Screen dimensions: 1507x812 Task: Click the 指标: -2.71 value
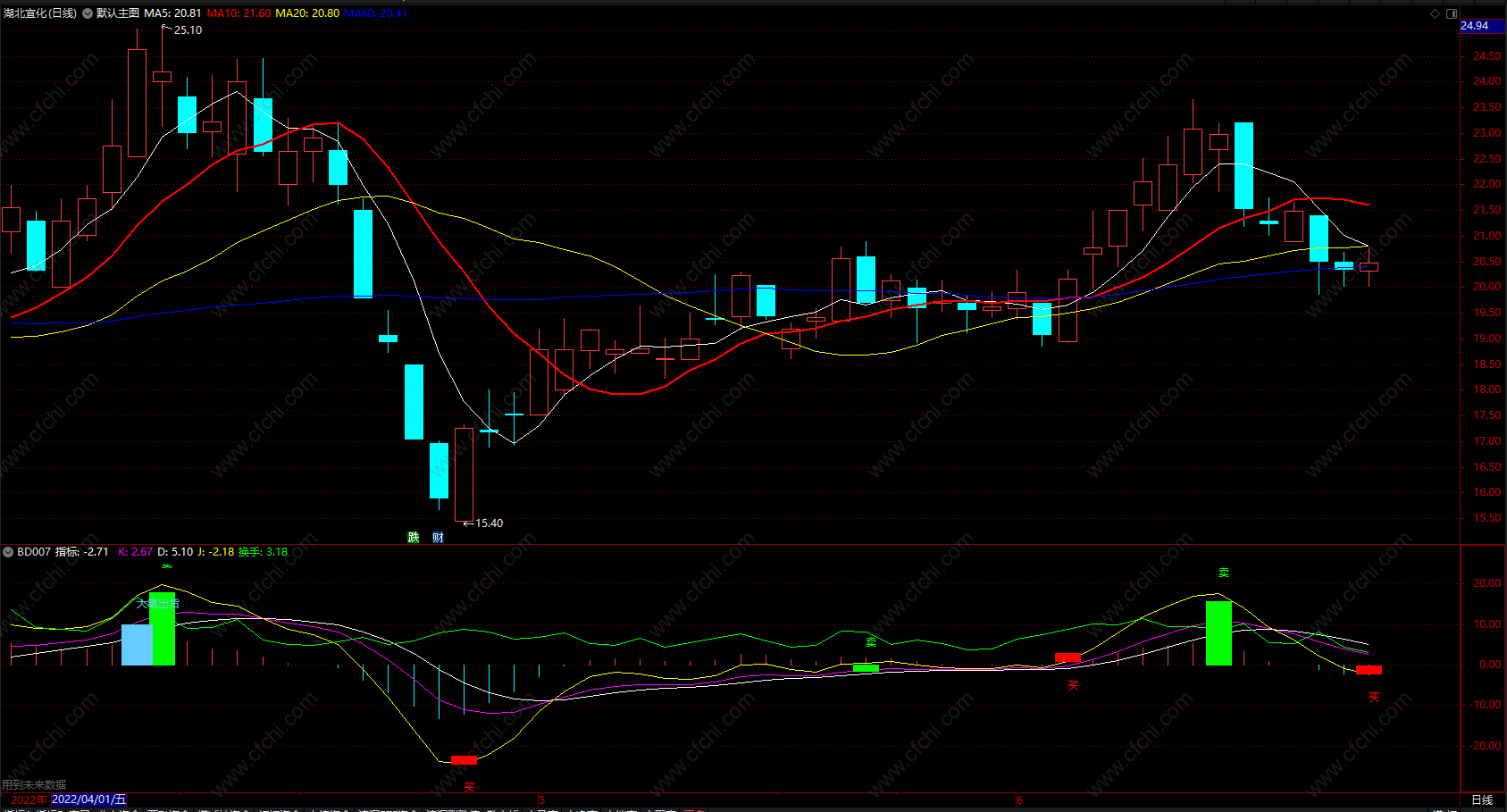[x=82, y=552]
